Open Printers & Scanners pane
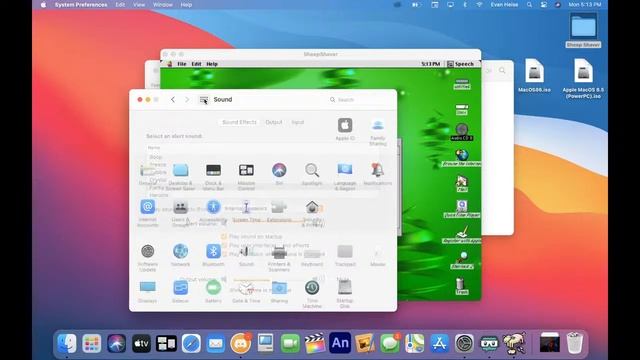Image resolution: width=640 pixels, height=360 pixels. tap(279, 258)
